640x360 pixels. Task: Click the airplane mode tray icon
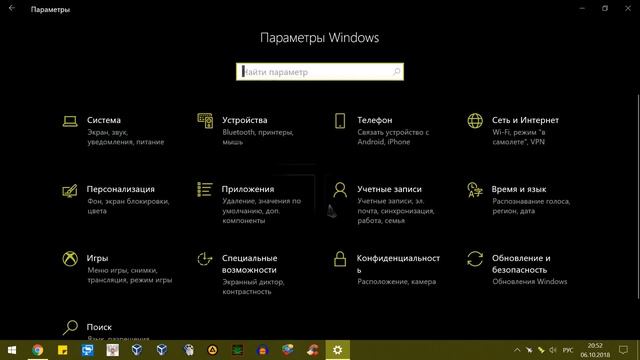click(529, 350)
